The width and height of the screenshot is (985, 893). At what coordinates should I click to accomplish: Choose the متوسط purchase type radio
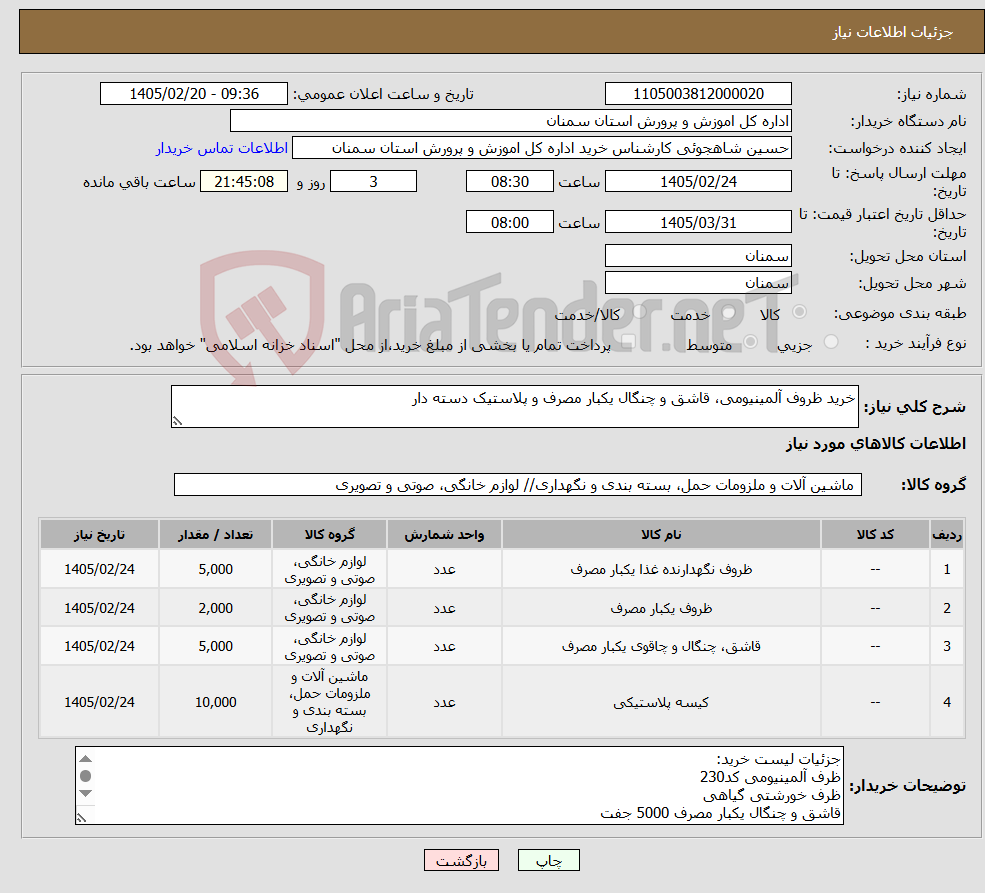coord(750,342)
